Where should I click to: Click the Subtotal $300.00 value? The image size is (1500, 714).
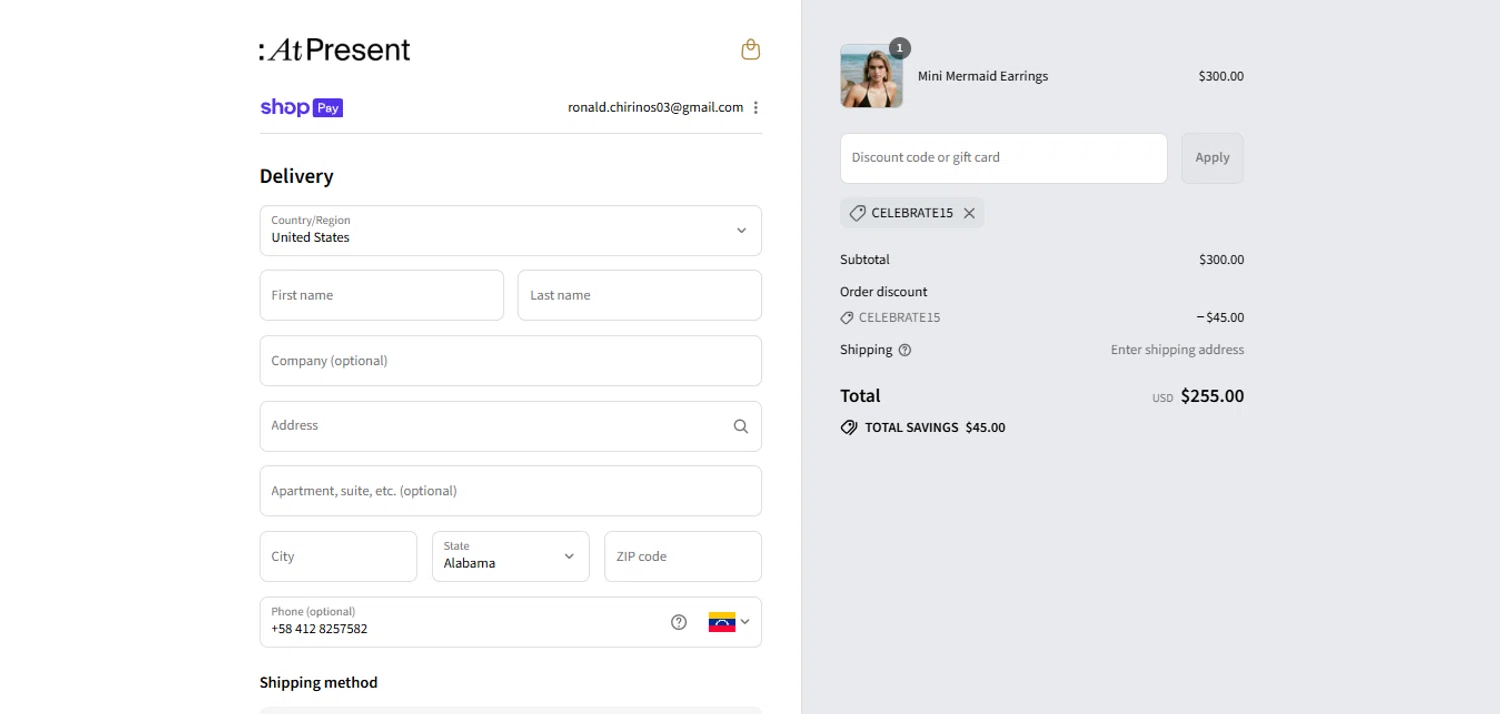[x=1221, y=260]
